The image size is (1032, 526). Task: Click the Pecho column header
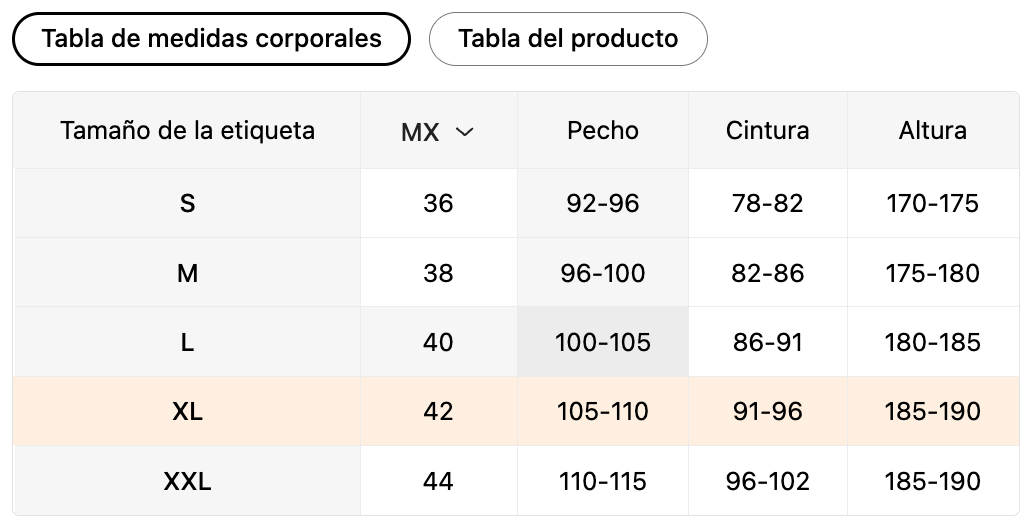(602, 131)
